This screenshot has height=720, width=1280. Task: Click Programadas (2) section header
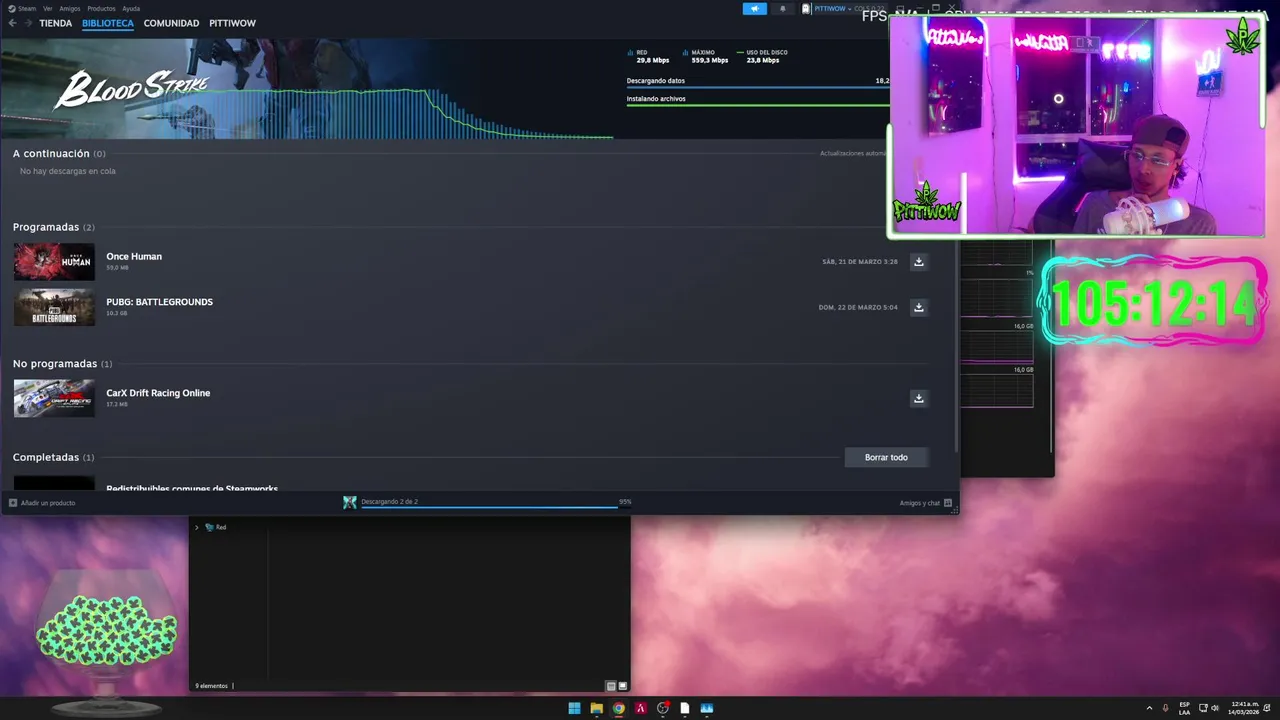(54, 227)
